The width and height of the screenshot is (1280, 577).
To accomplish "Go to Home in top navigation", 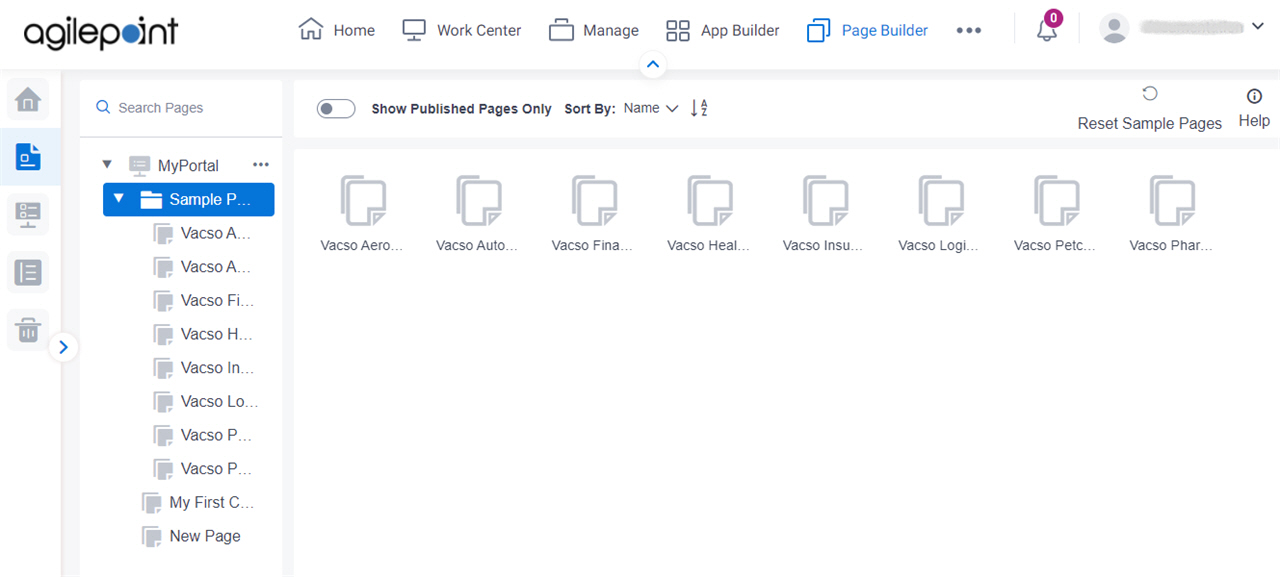I will click(337, 30).
